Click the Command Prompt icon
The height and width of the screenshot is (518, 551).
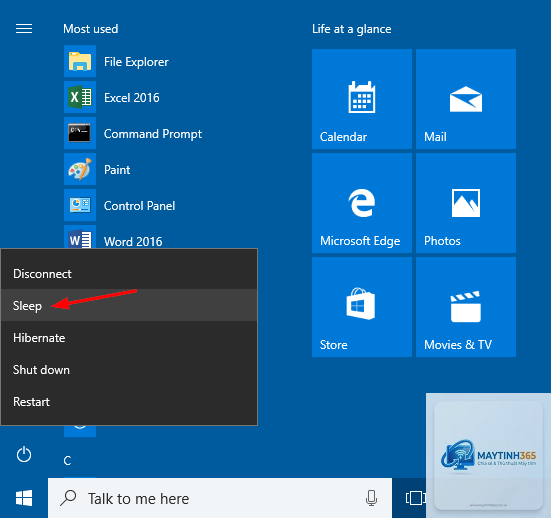(80, 133)
